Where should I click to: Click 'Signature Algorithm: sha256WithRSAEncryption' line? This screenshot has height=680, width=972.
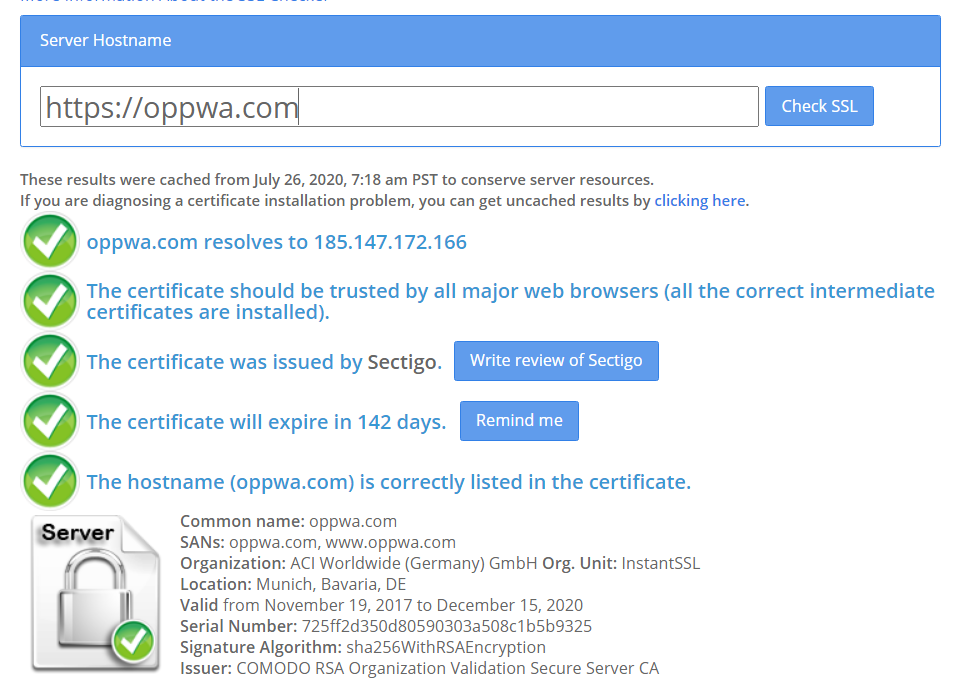(363, 647)
